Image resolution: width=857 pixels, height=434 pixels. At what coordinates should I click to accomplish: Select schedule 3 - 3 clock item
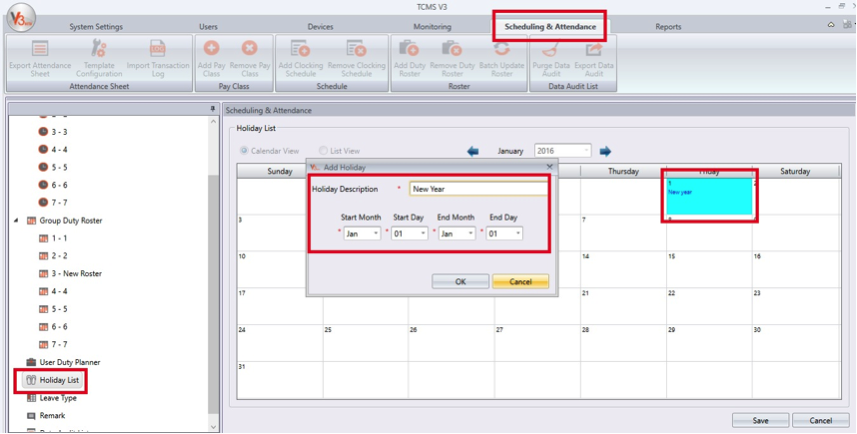pyautogui.click(x=53, y=132)
